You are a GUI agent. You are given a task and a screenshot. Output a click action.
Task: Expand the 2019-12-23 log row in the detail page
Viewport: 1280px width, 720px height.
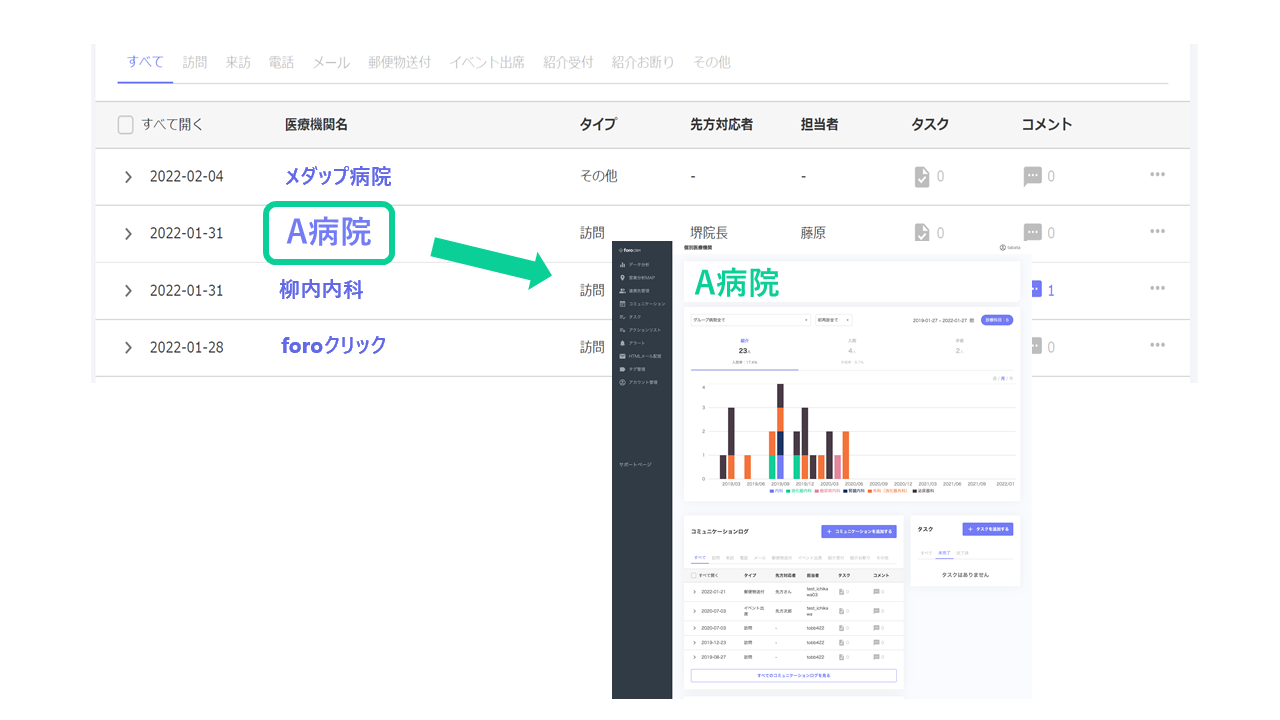coord(695,643)
